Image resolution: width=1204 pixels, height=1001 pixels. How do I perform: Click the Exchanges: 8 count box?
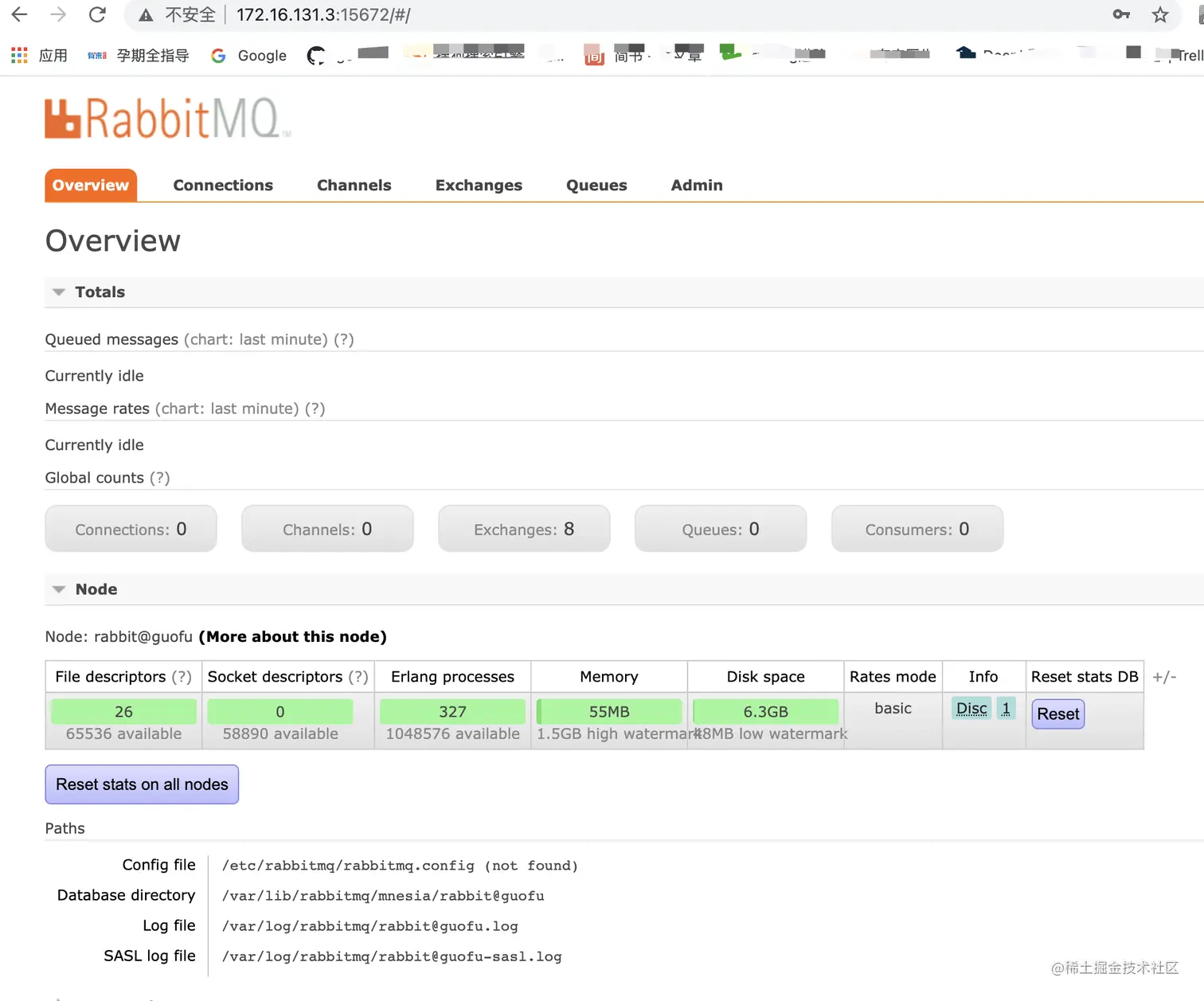(524, 529)
